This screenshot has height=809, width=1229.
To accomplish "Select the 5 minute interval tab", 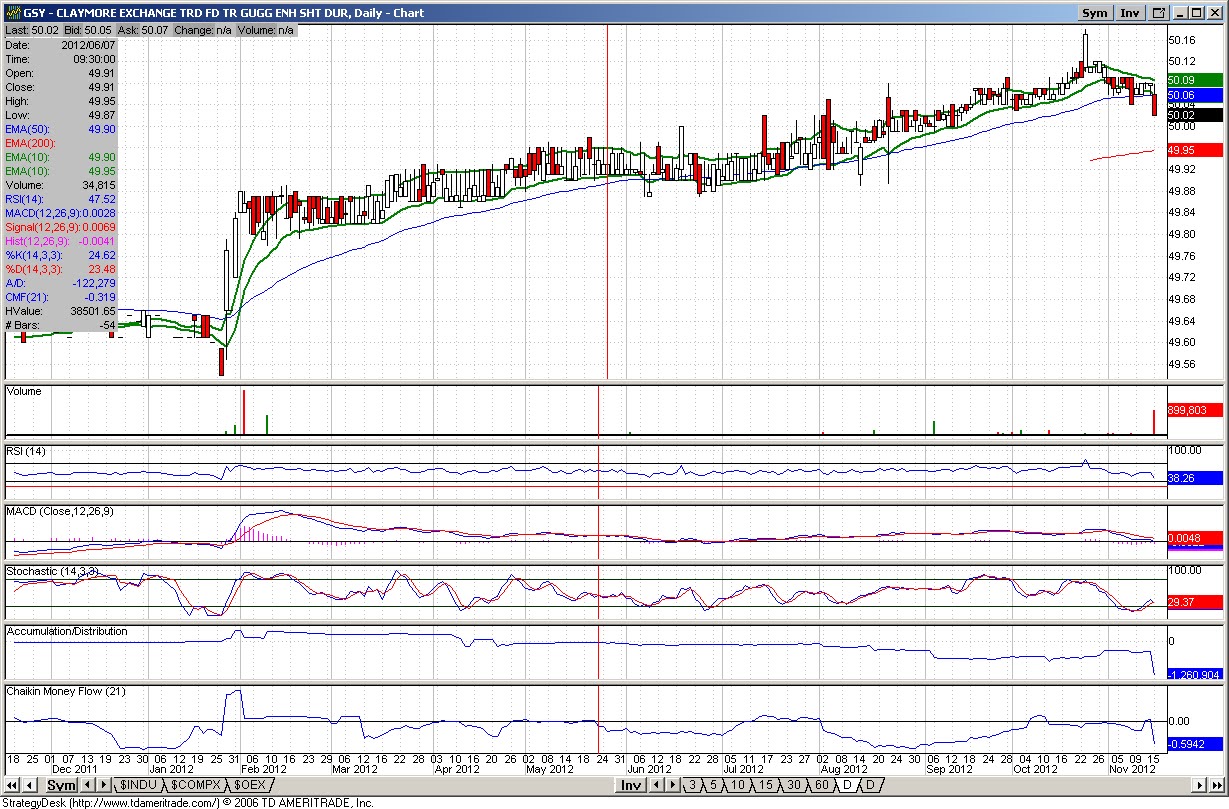I will [713, 785].
